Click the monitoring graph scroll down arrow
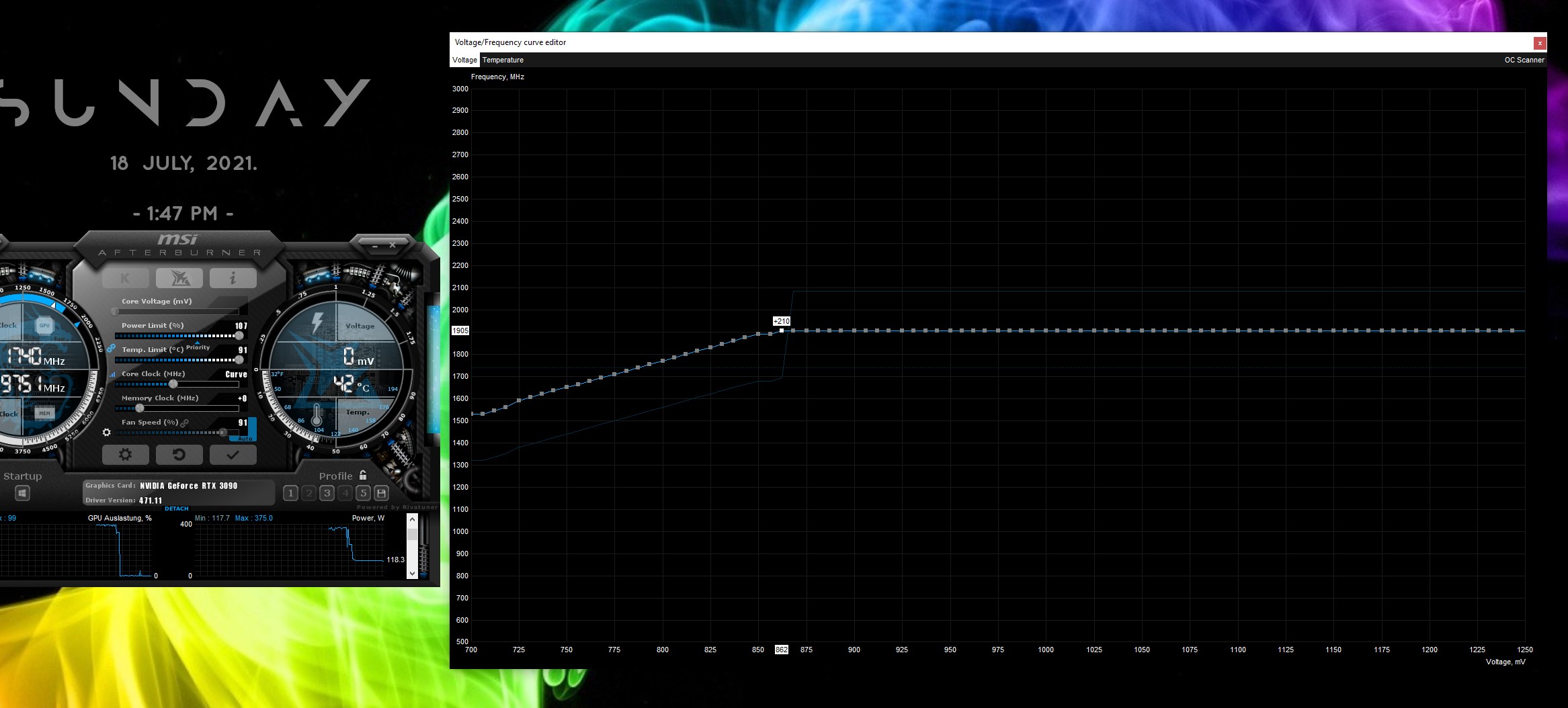 coord(413,574)
